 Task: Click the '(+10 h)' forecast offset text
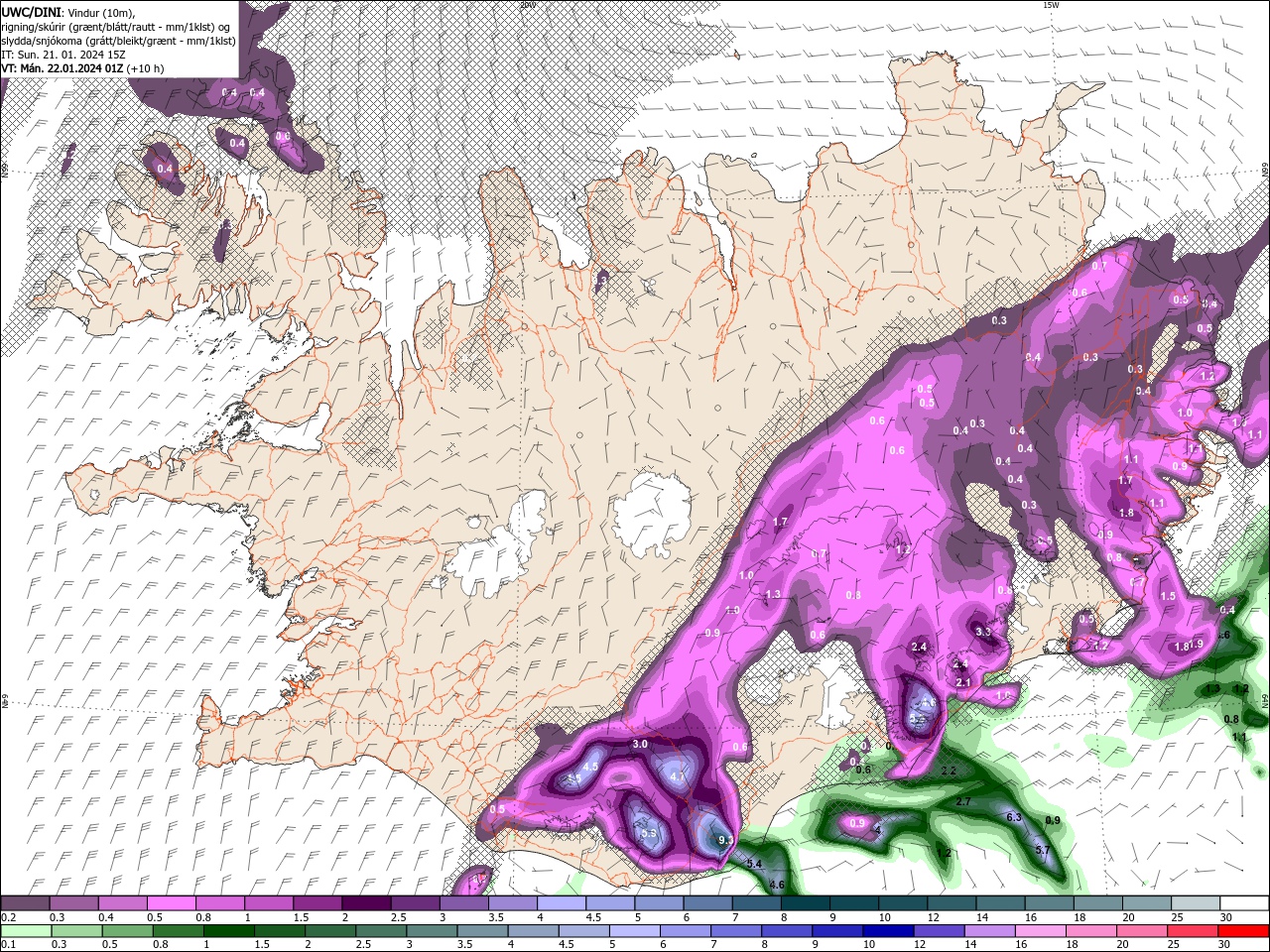pos(146,68)
